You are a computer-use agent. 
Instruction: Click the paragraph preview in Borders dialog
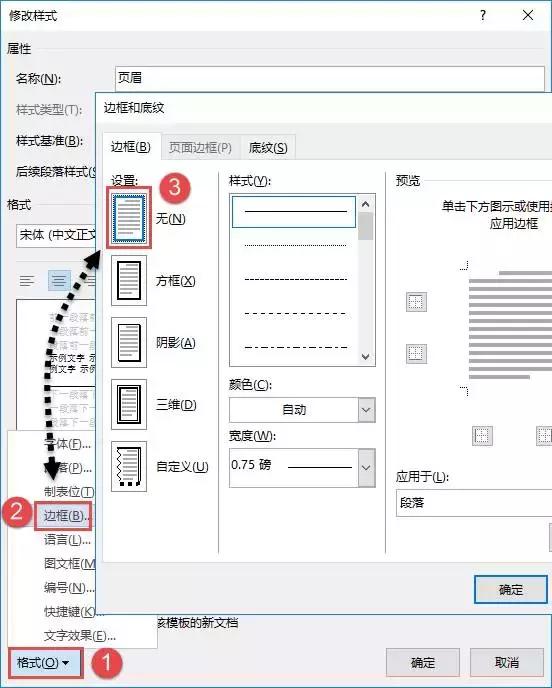(x=509, y=325)
